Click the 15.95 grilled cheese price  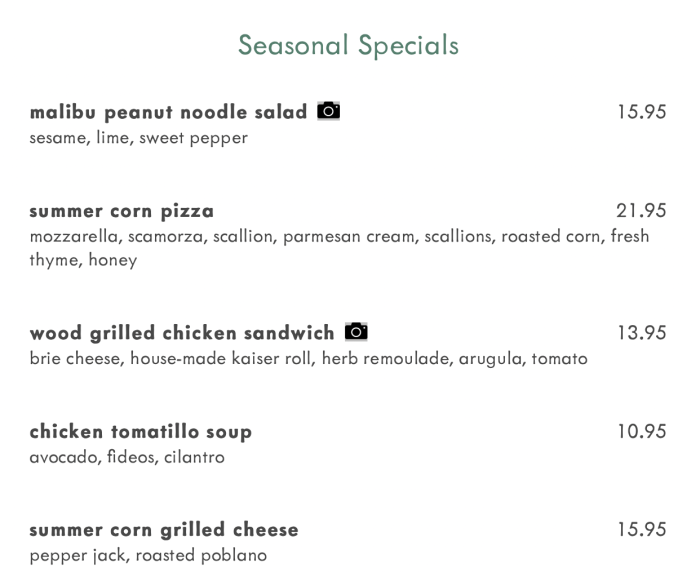pyautogui.click(x=641, y=529)
